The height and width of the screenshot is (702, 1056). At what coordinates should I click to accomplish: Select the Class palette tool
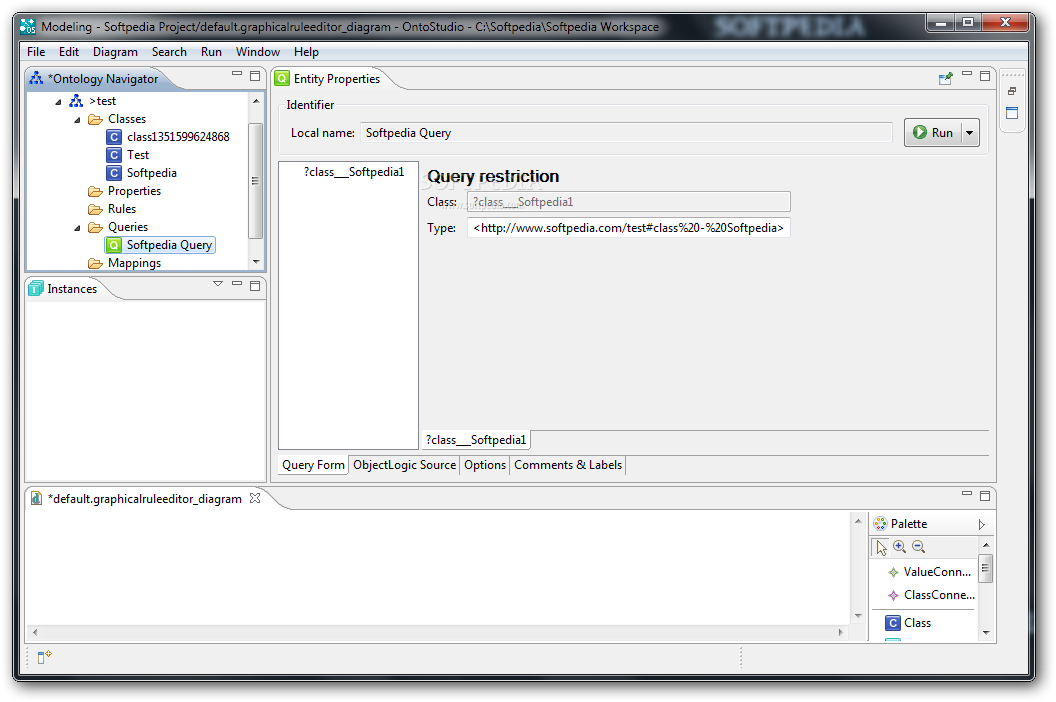pyautogui.click(x=909, y=623)
